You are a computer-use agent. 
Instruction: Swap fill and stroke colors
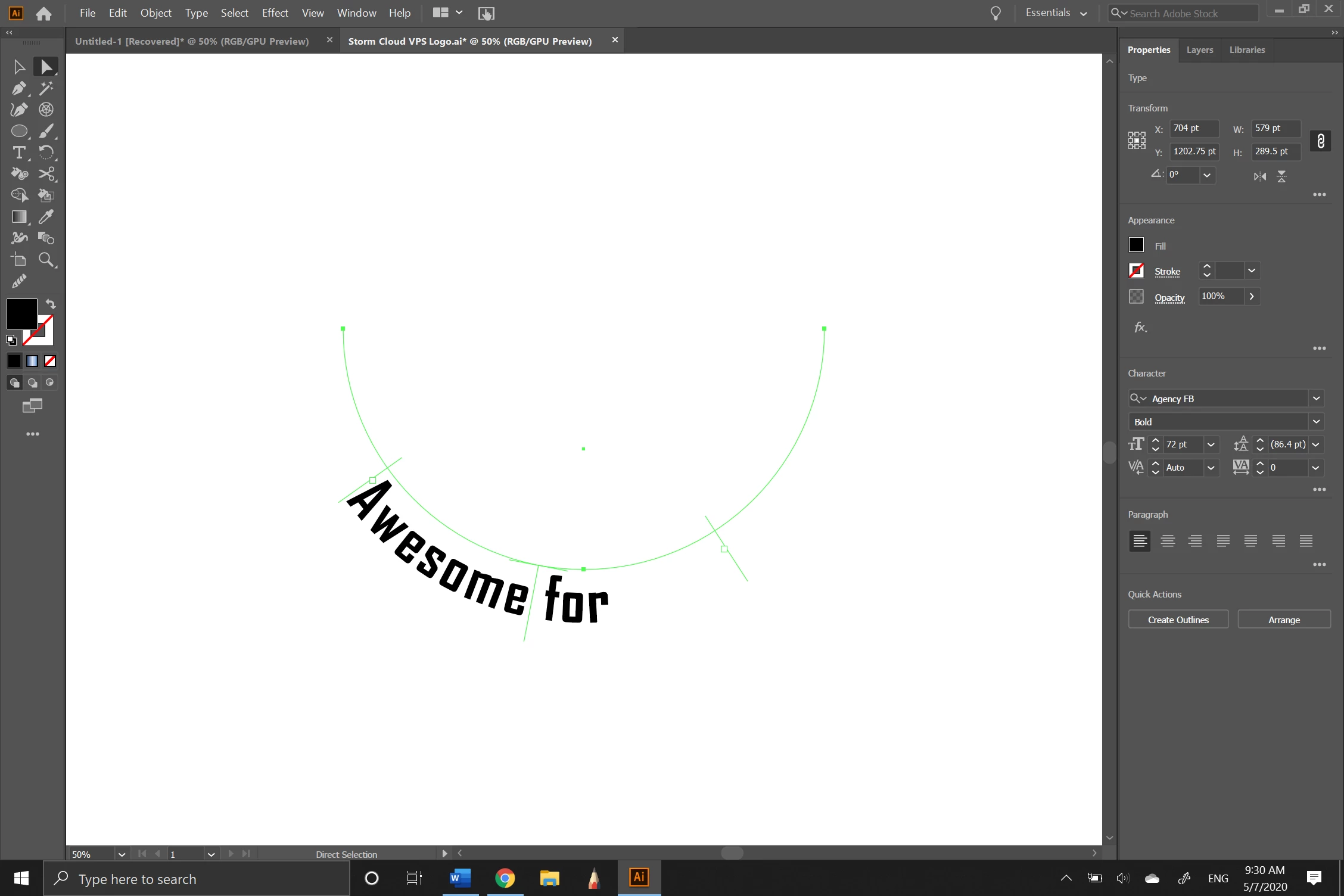51,304
